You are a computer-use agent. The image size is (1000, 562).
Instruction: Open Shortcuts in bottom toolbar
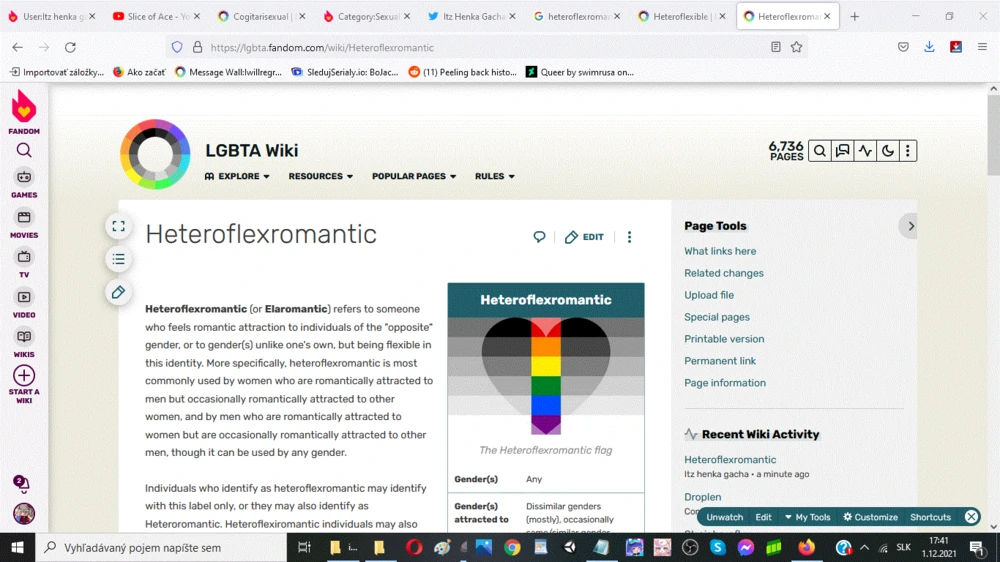pos(930,517)
